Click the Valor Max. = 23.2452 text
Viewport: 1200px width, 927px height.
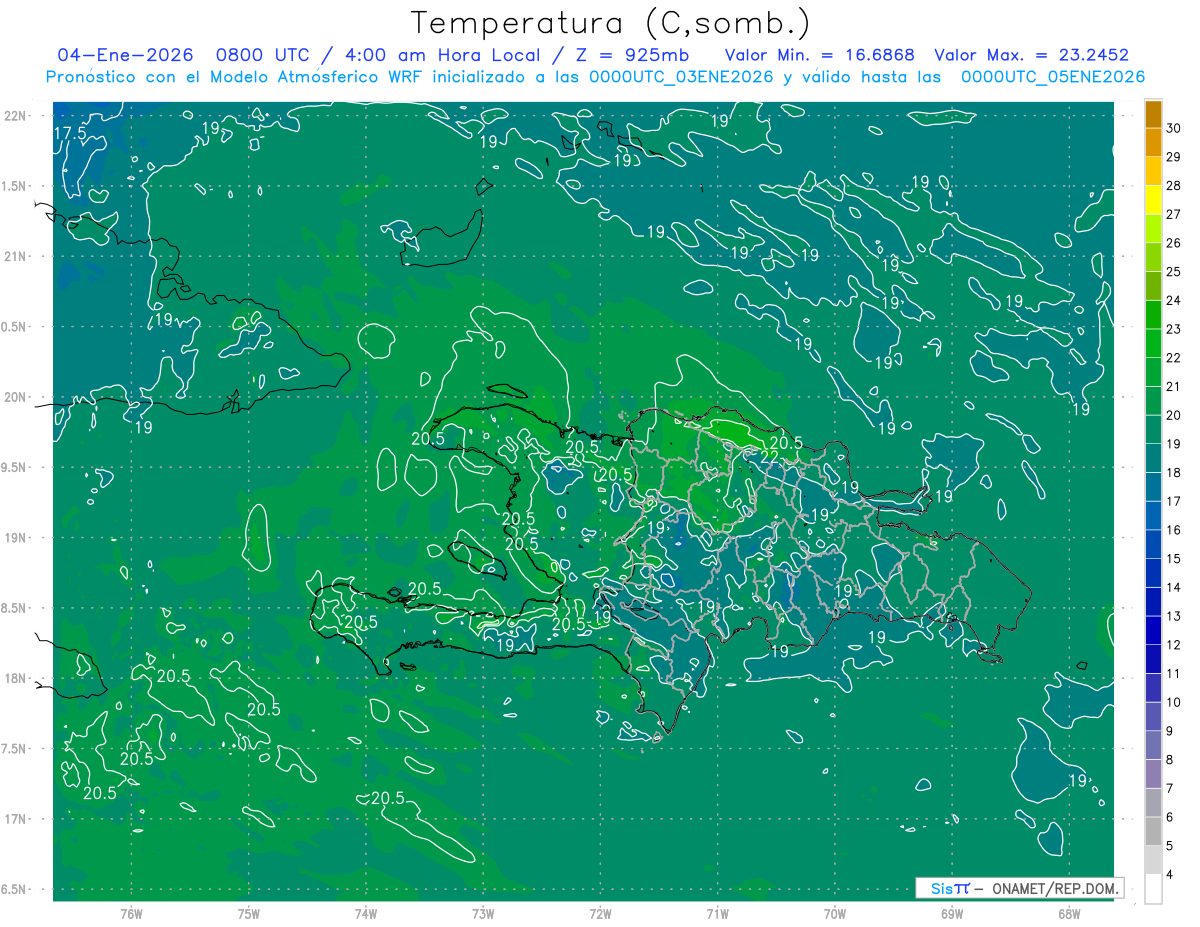point(1031,55)
